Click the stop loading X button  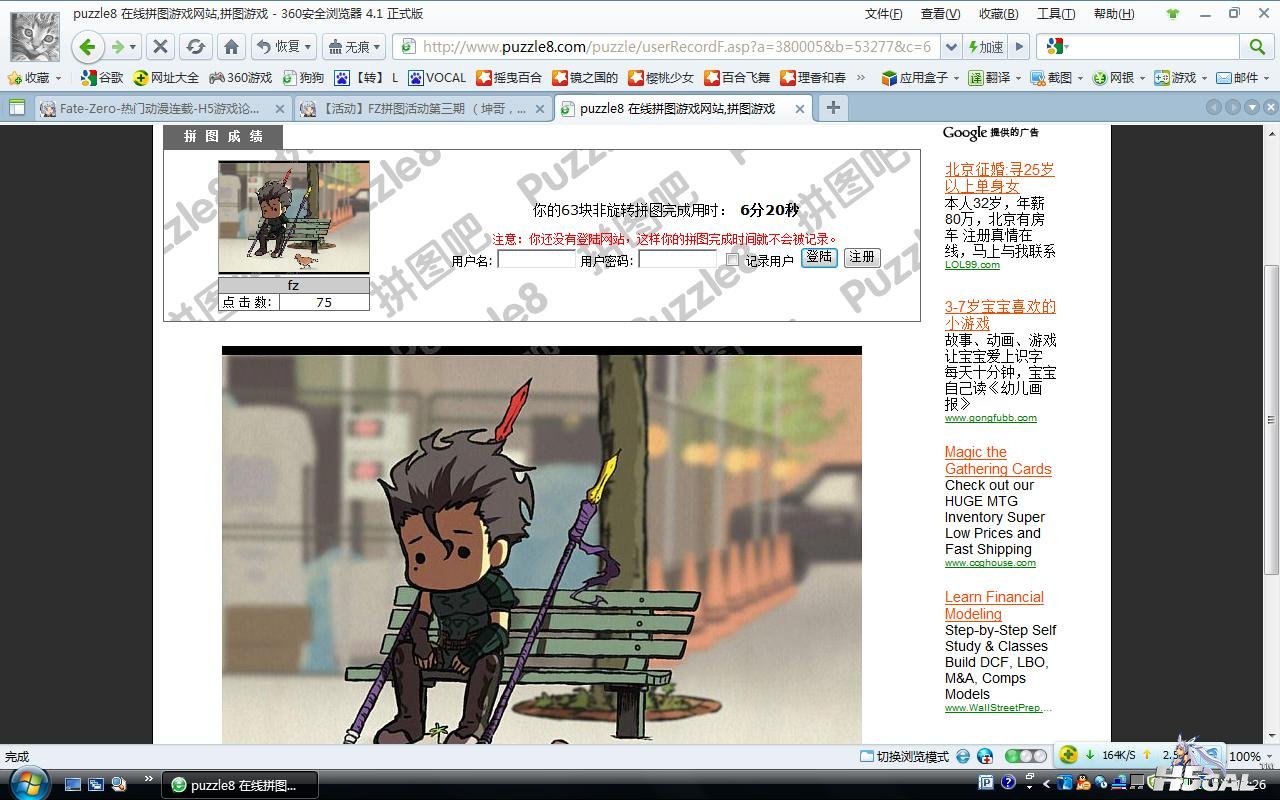click(160, 47)
